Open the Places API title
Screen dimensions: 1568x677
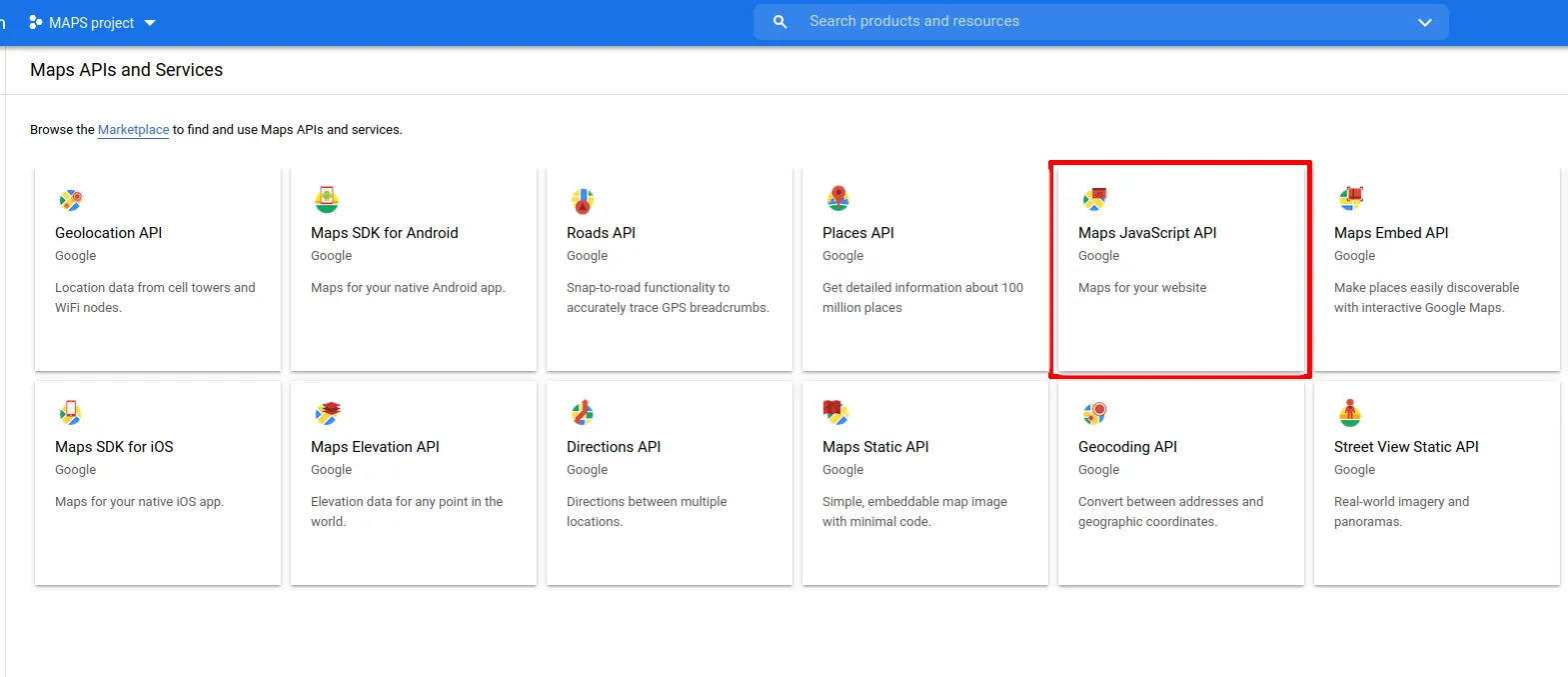[x=858, y=233]
